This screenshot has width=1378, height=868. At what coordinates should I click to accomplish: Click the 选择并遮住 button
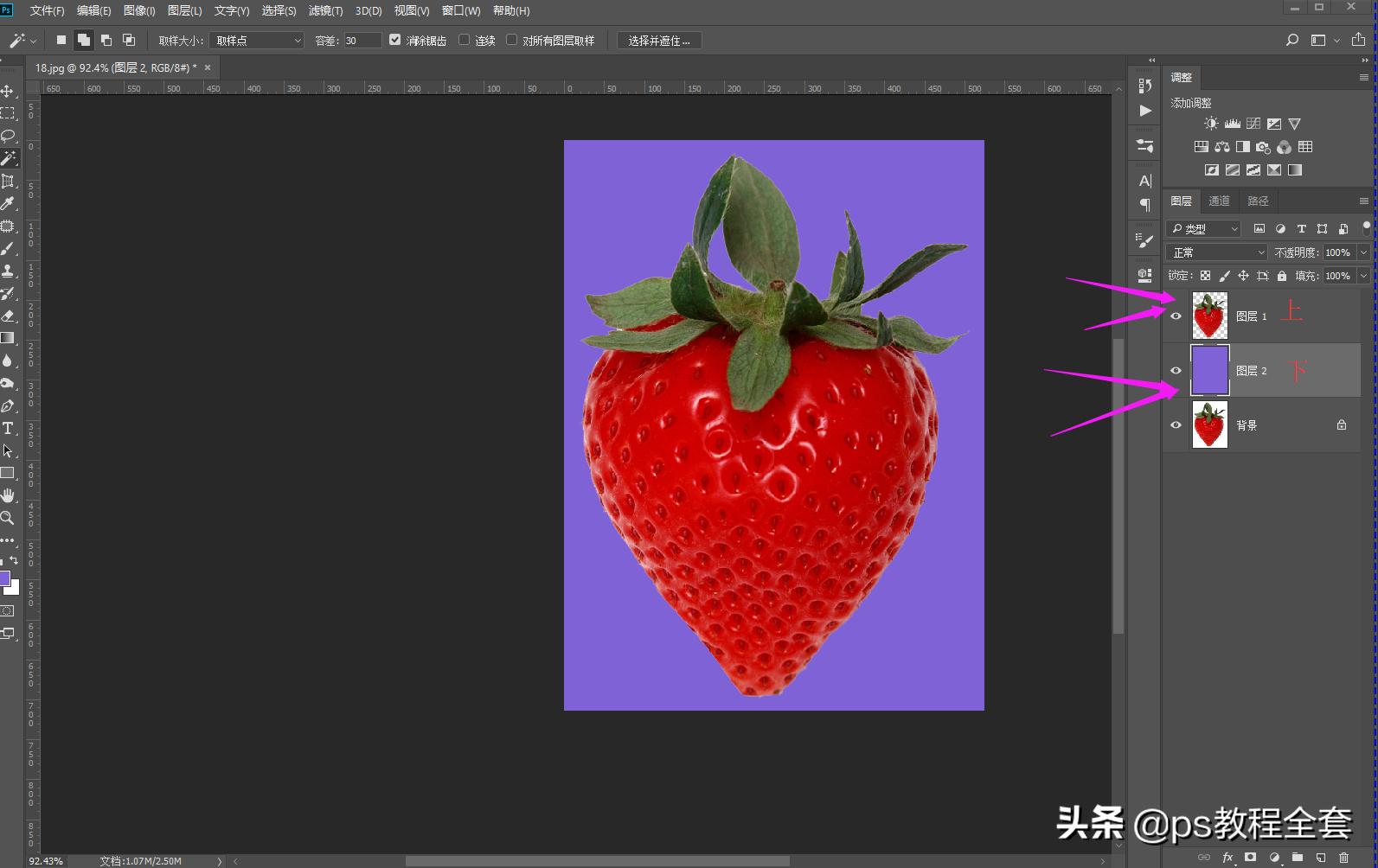(658, 41)
